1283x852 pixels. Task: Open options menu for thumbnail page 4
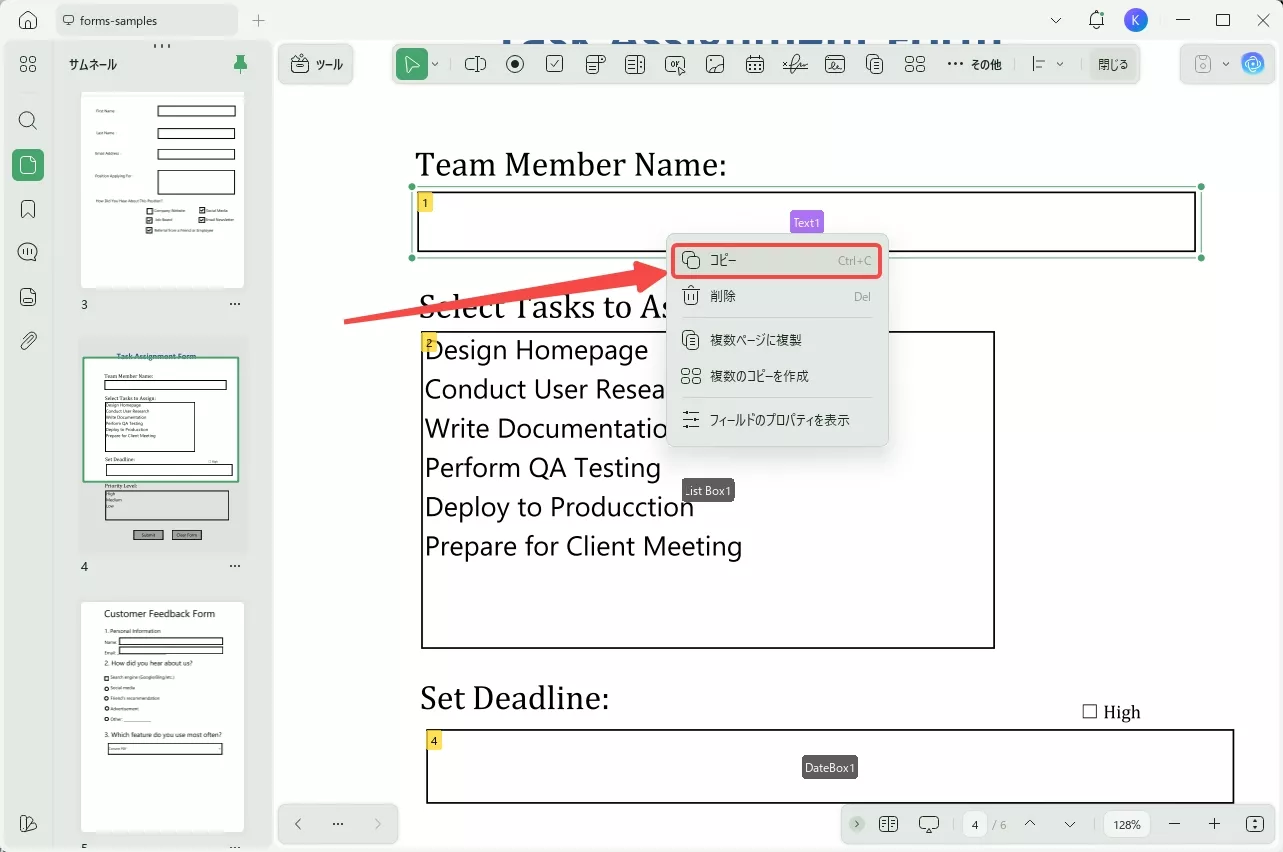click(x=235, y=566)
